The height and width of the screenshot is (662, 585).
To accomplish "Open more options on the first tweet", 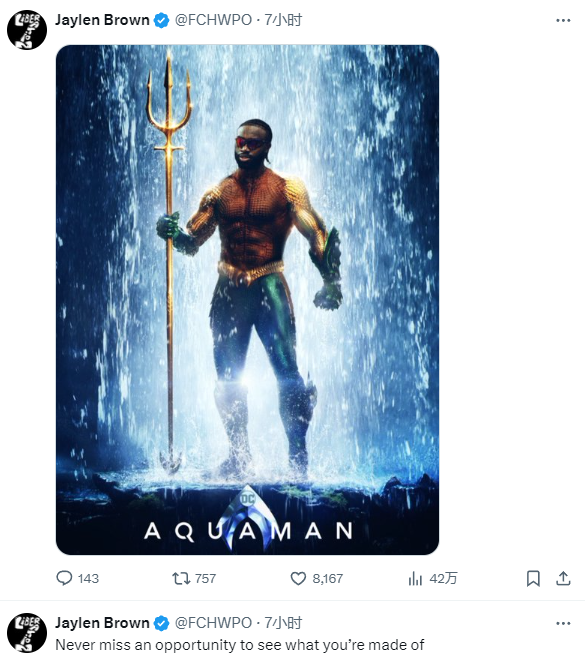I will [x=563, y=20].
